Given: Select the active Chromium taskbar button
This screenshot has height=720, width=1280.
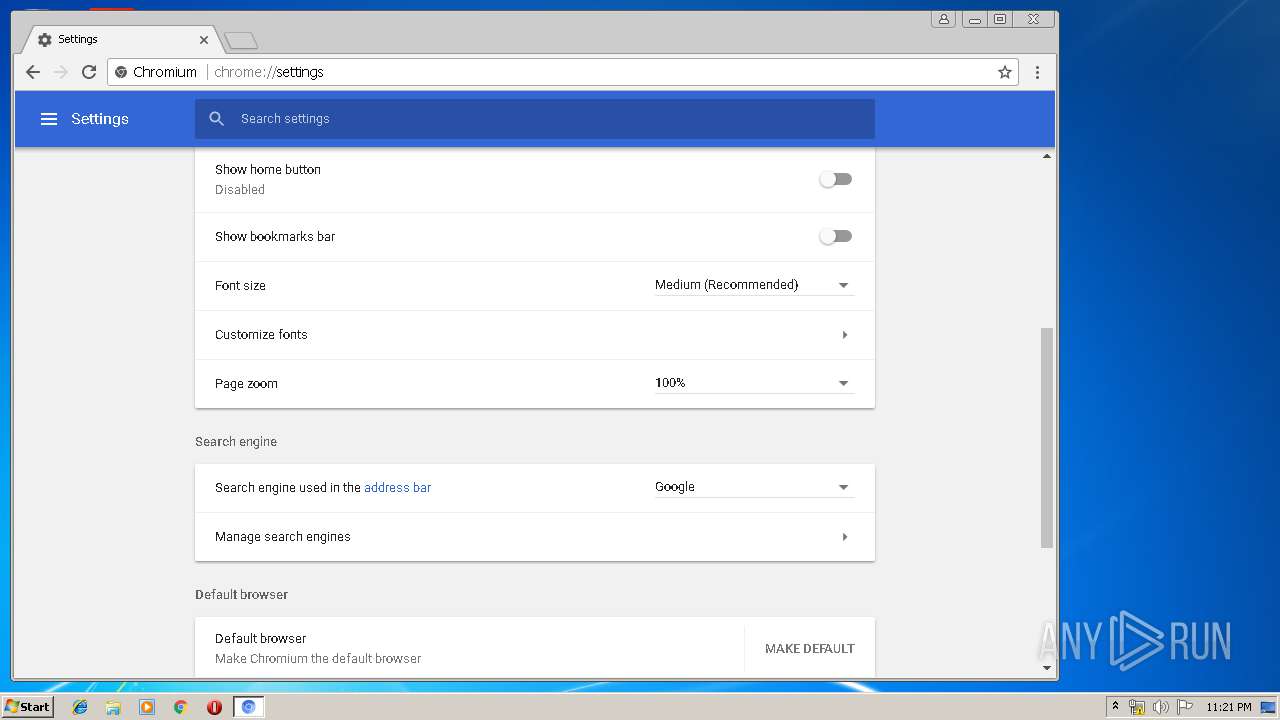Looking at the screenshot, I should click(x=248, y=707).
